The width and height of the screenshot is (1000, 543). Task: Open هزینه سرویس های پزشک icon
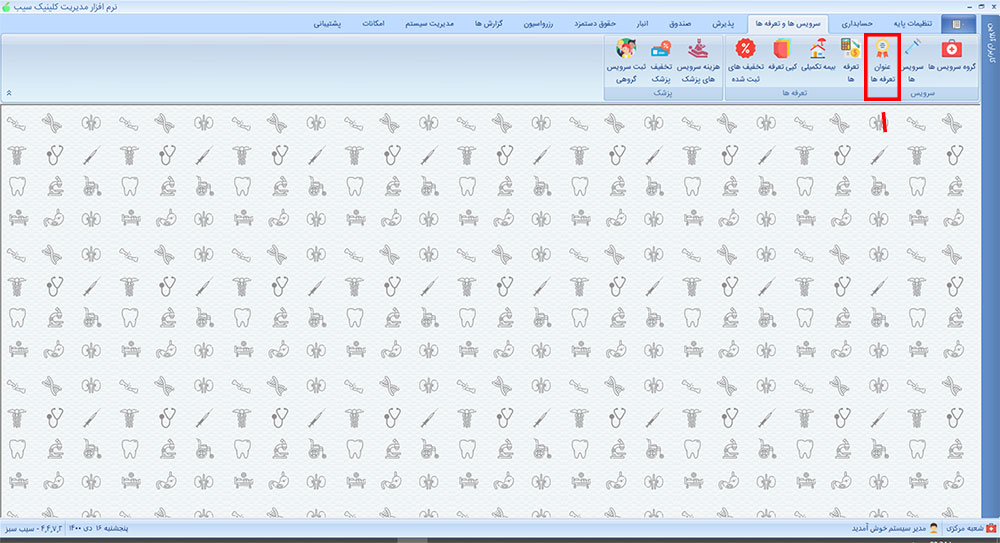tap(699, 59)
